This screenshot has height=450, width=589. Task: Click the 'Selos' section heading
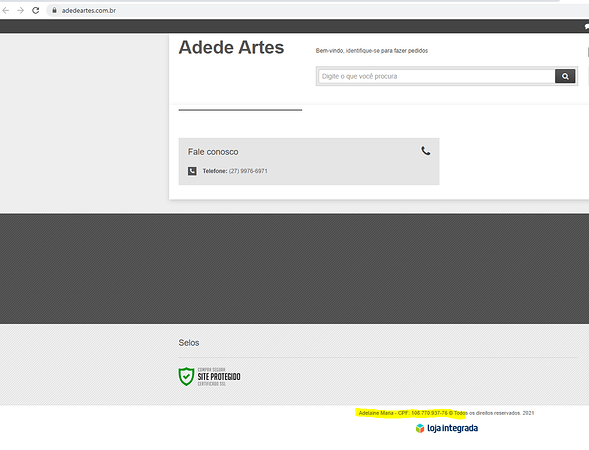click(189, 343)
